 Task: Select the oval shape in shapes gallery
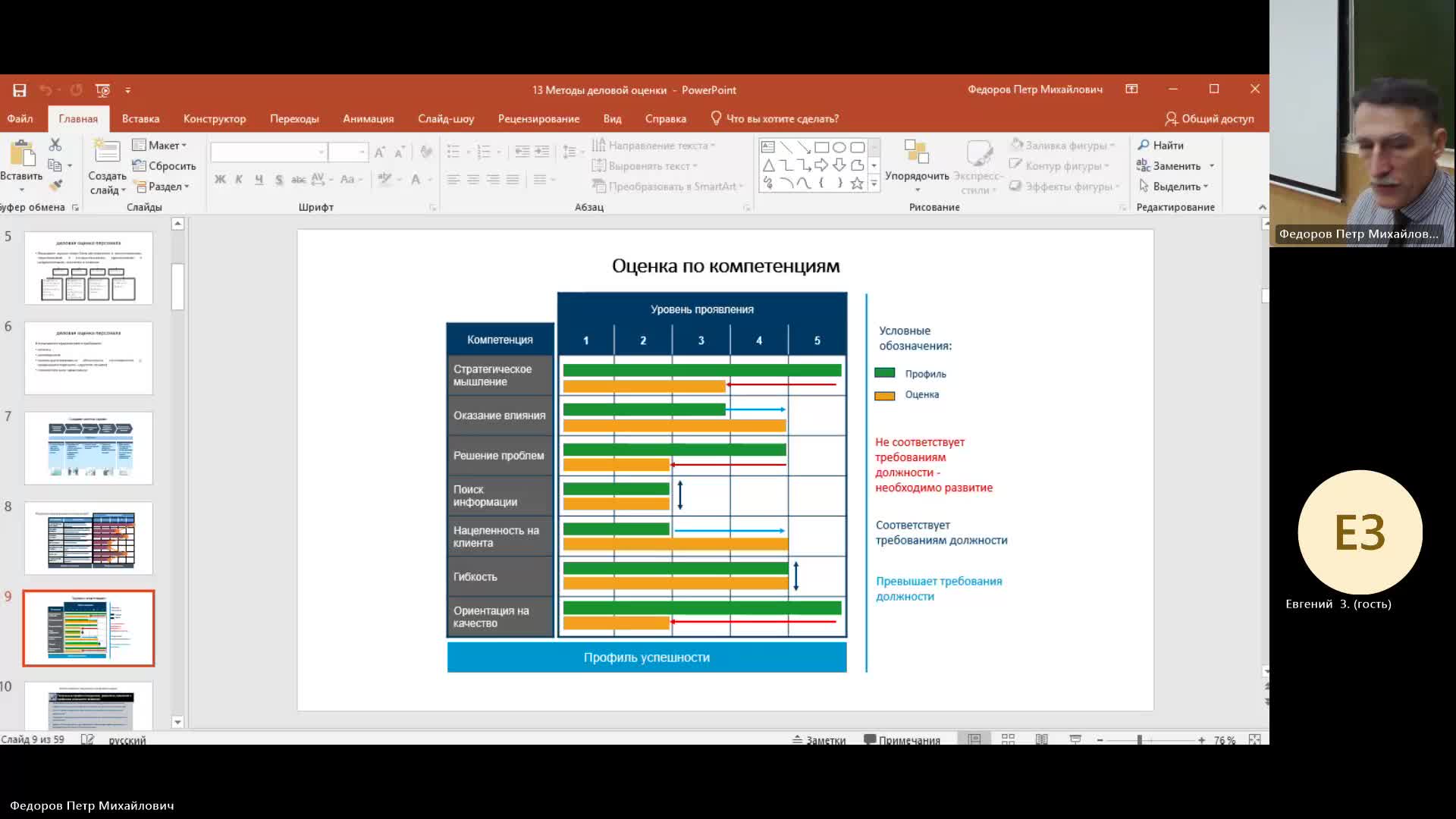point(839,147)
